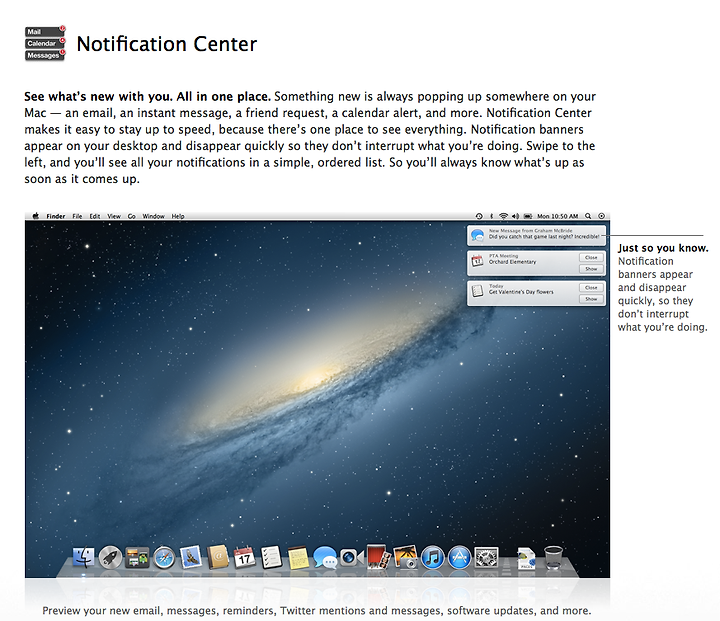Viewport: 720px width, 621px height.
Task: Click the clock Mon 10:50 AM
Action: (x=557, y=216)
